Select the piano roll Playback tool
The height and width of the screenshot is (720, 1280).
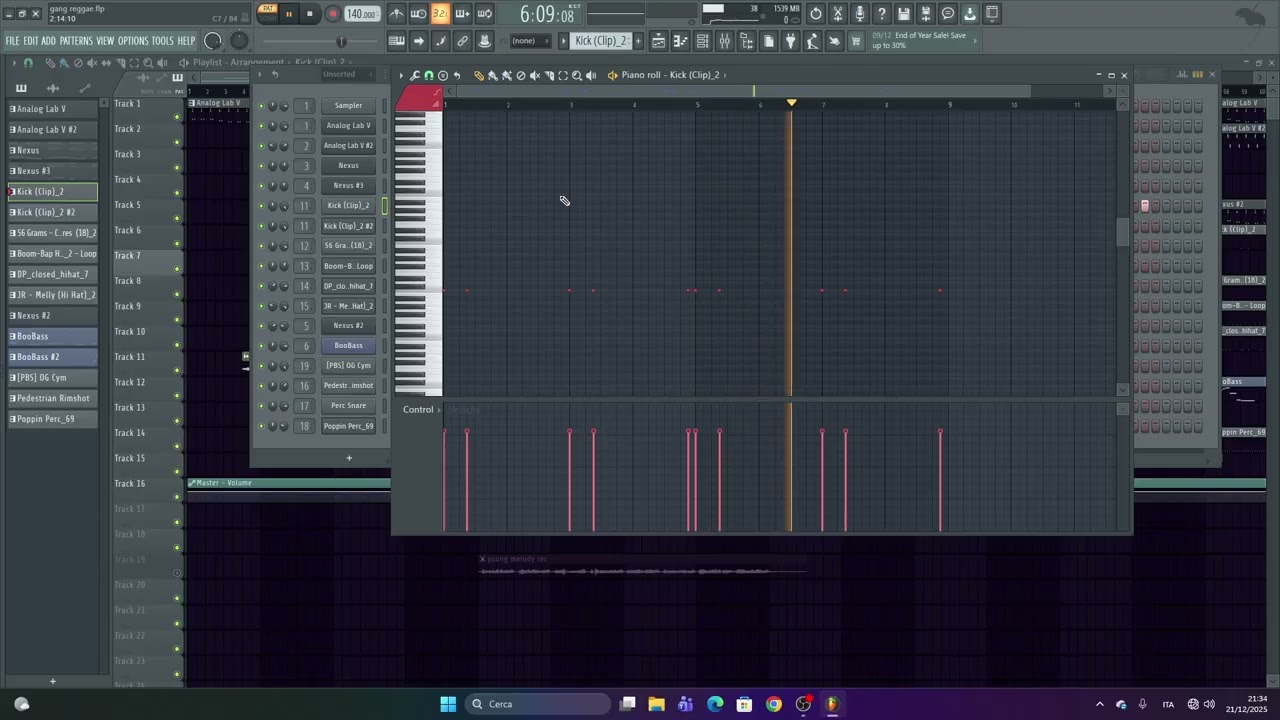(x=591, y=75)
